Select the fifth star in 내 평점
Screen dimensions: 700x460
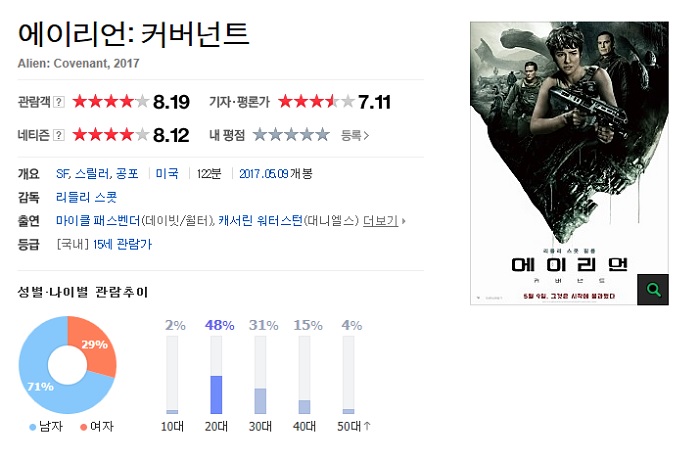point(322,134)
